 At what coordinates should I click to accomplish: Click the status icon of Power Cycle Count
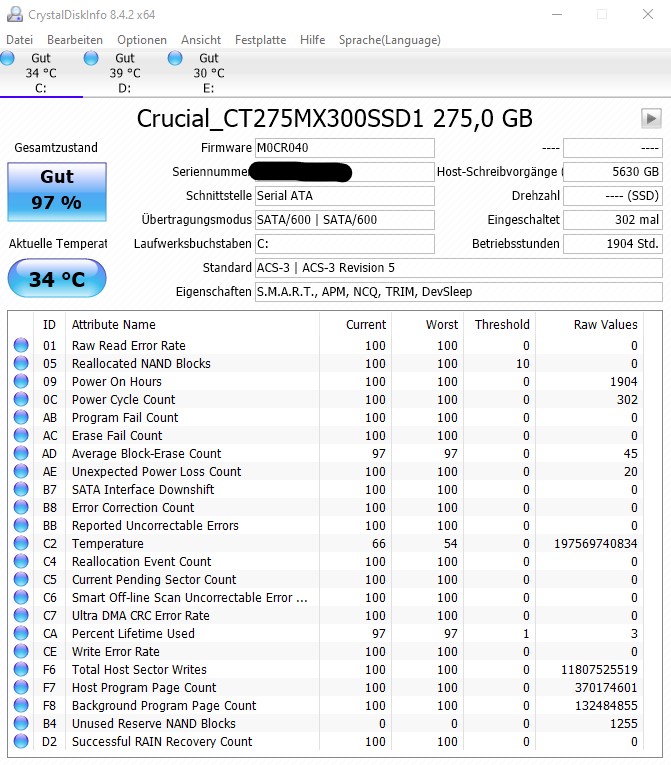click(x=21, y=399)
